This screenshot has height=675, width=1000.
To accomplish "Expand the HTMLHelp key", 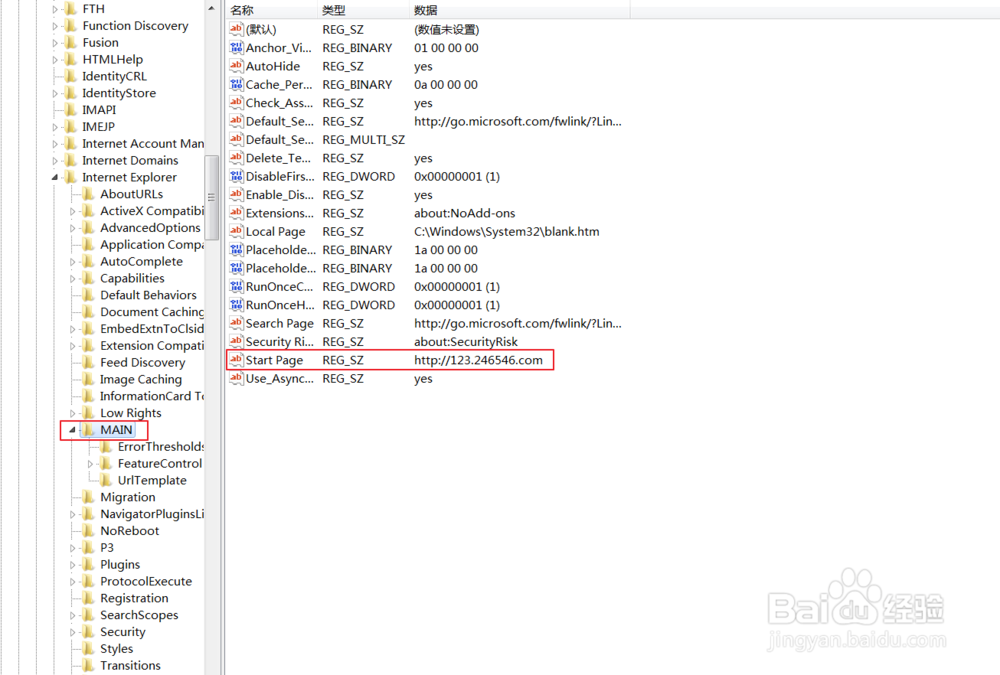I will 54,60.
